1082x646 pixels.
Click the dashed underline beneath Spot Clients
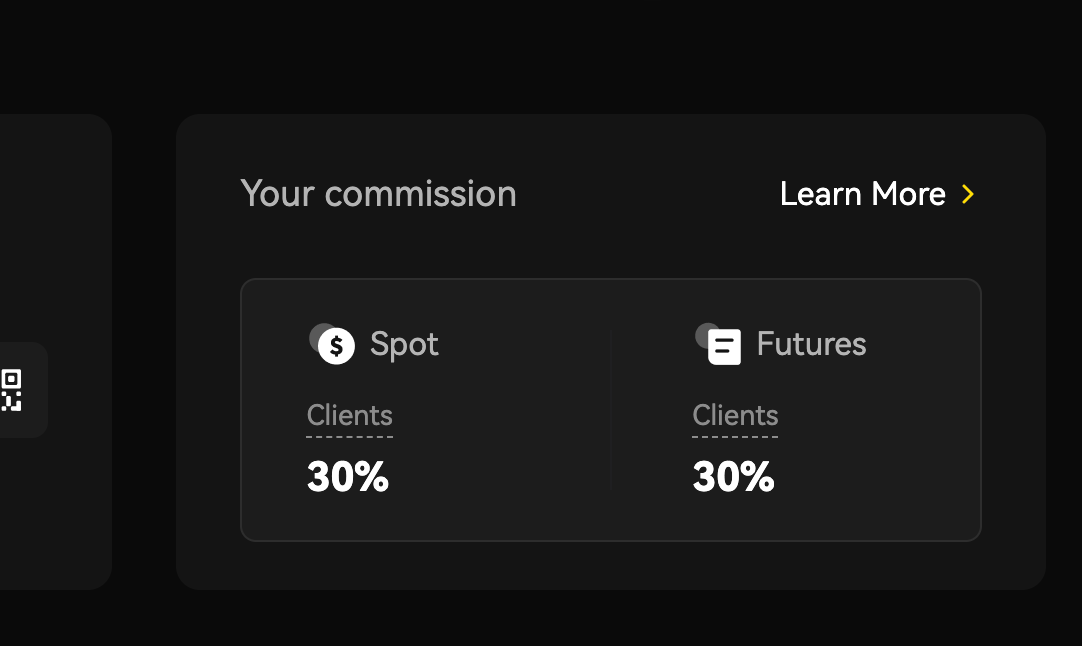click(349, 436)
